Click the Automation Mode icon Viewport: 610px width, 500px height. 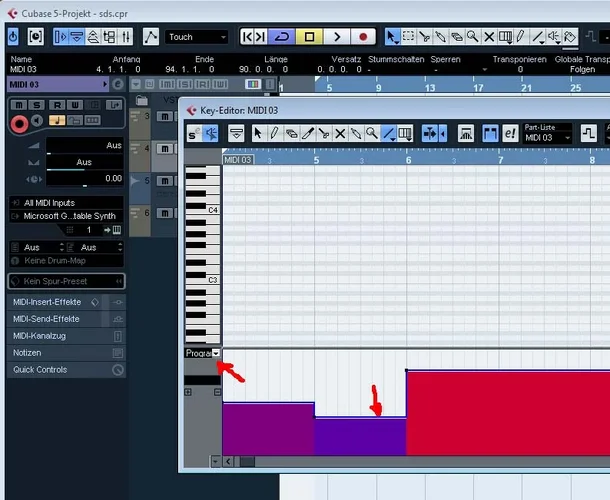pyautogui.click(x=151, y=37)
